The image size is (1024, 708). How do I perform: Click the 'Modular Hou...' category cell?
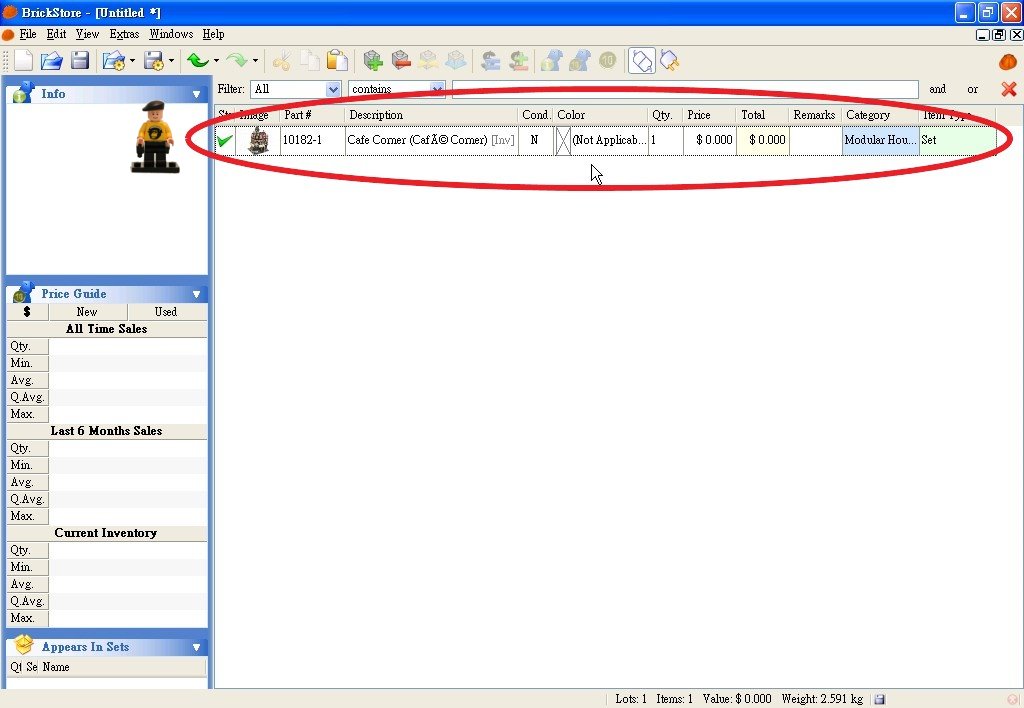click(880, 140)
